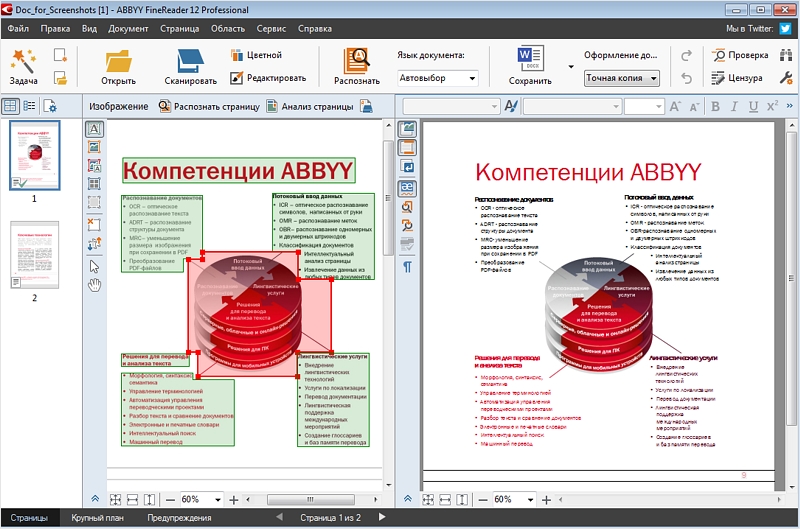800x529 pixels.
Task: Increase font size with larger A icon
Action: [675, 106]
